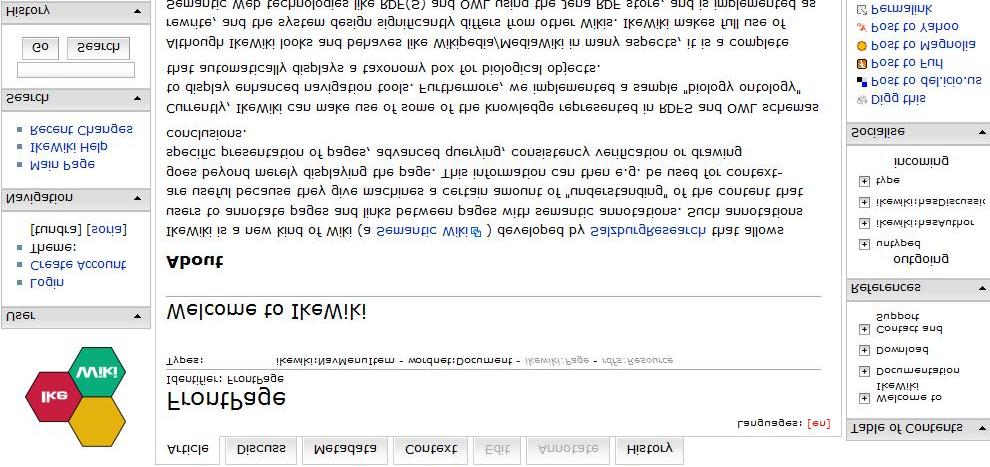The height and width of the screenshot is (467, 990).
Task: Click the Post to Magnolia link
Action: (x=923, y=45)
